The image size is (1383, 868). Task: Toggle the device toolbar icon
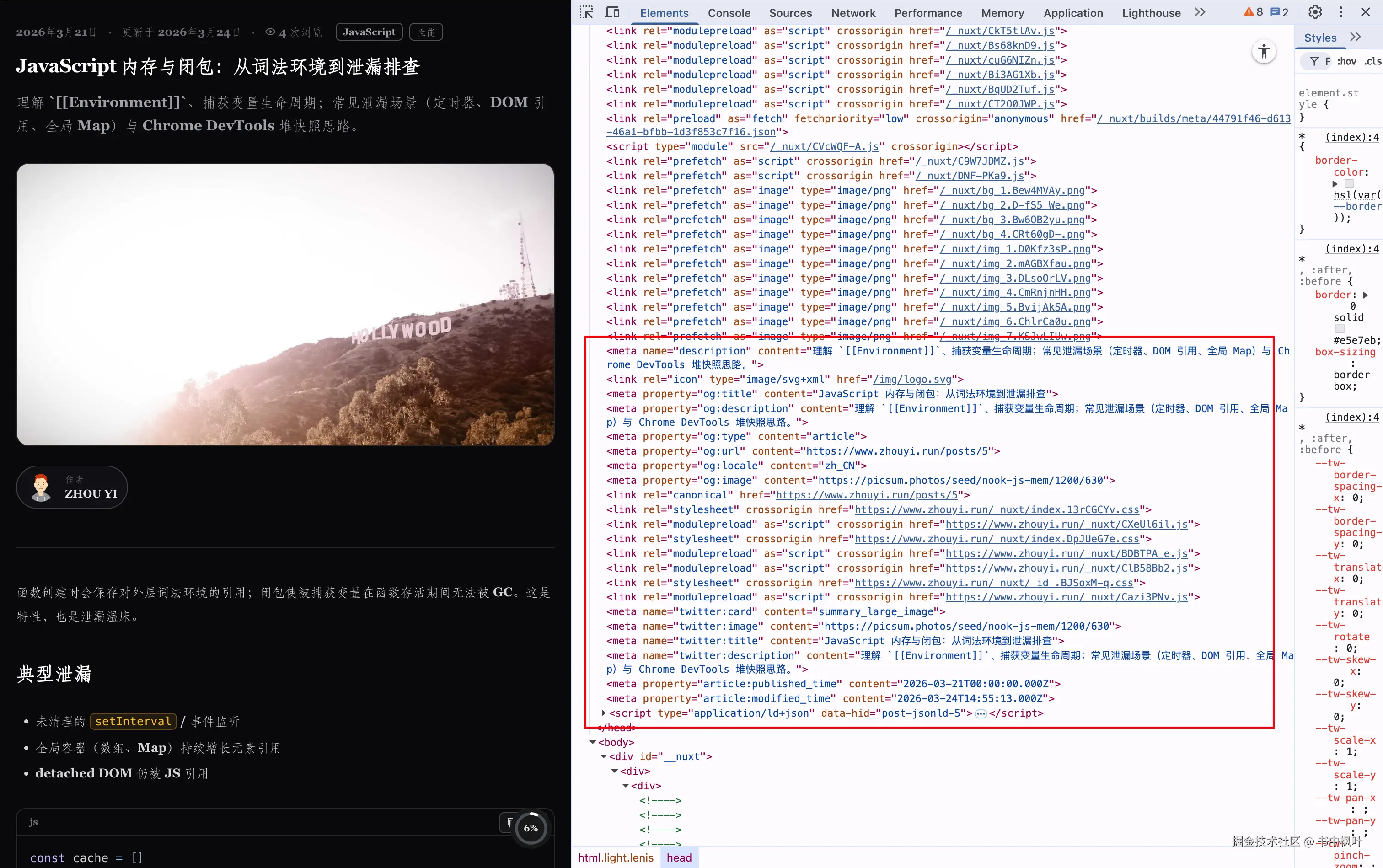point(612,12)
